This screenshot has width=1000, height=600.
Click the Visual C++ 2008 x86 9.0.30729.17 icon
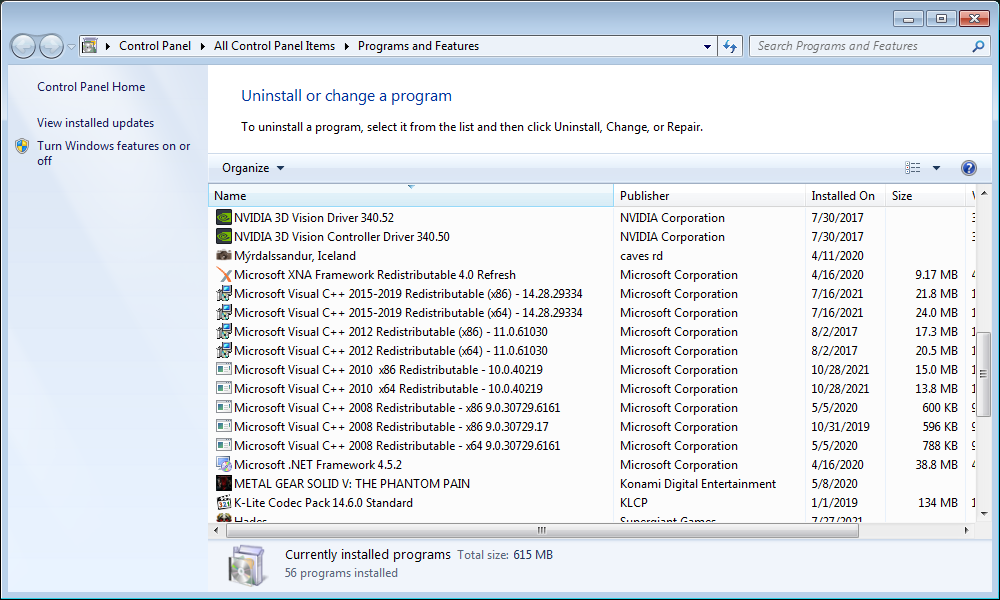click(x=223, y=427)
